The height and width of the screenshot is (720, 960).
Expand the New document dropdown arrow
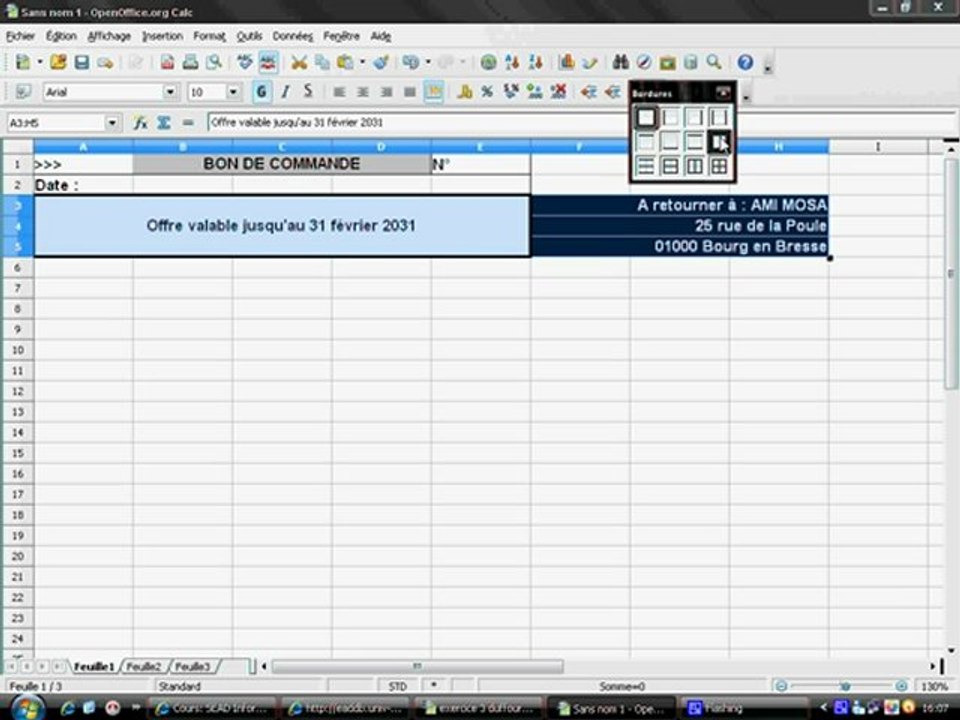pyautogui.click(x=40, y=62)
